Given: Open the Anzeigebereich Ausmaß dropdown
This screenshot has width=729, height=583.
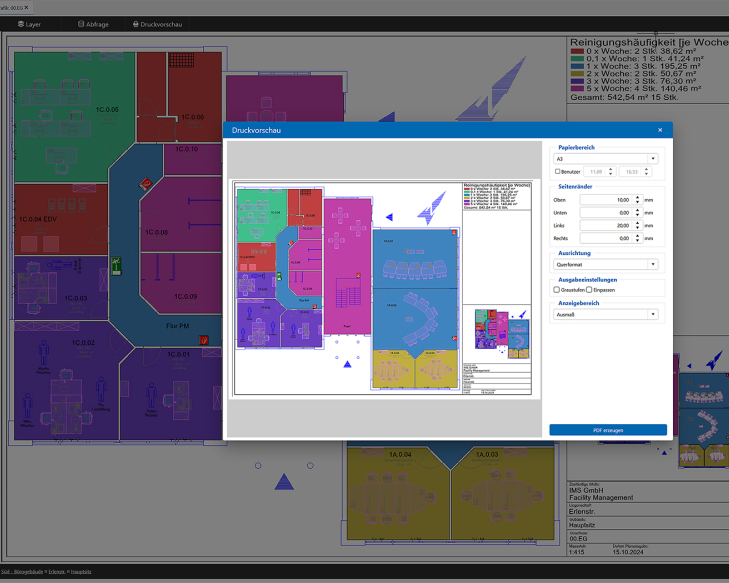Looking at the screenshot, I should 606,314.
